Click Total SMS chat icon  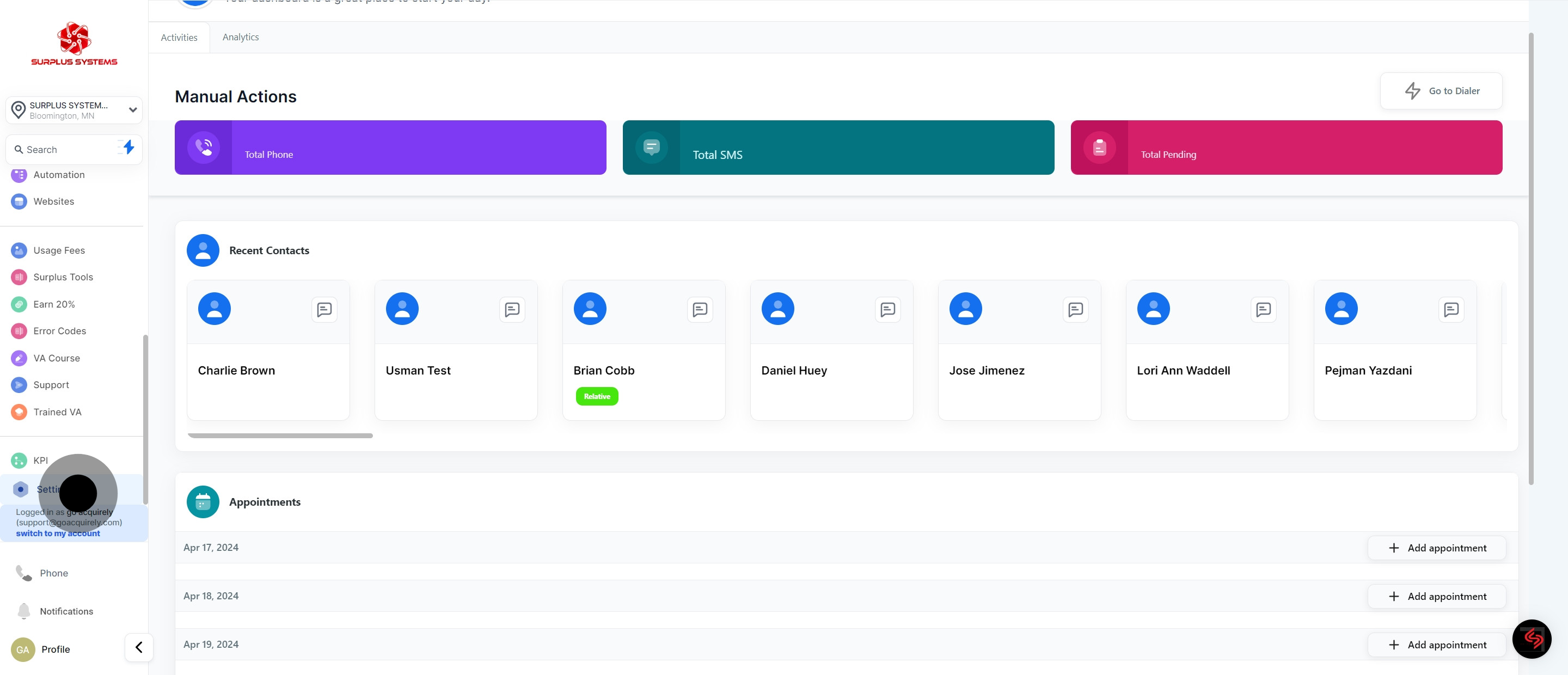click(x=651, y=148)
